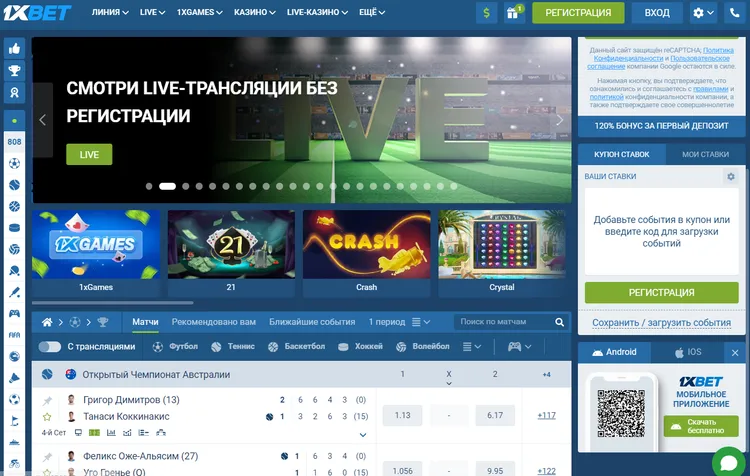Viewport: 750px width, 476px height.
Task: Open the Crash game thumbnail
Action: pos(366,254)
